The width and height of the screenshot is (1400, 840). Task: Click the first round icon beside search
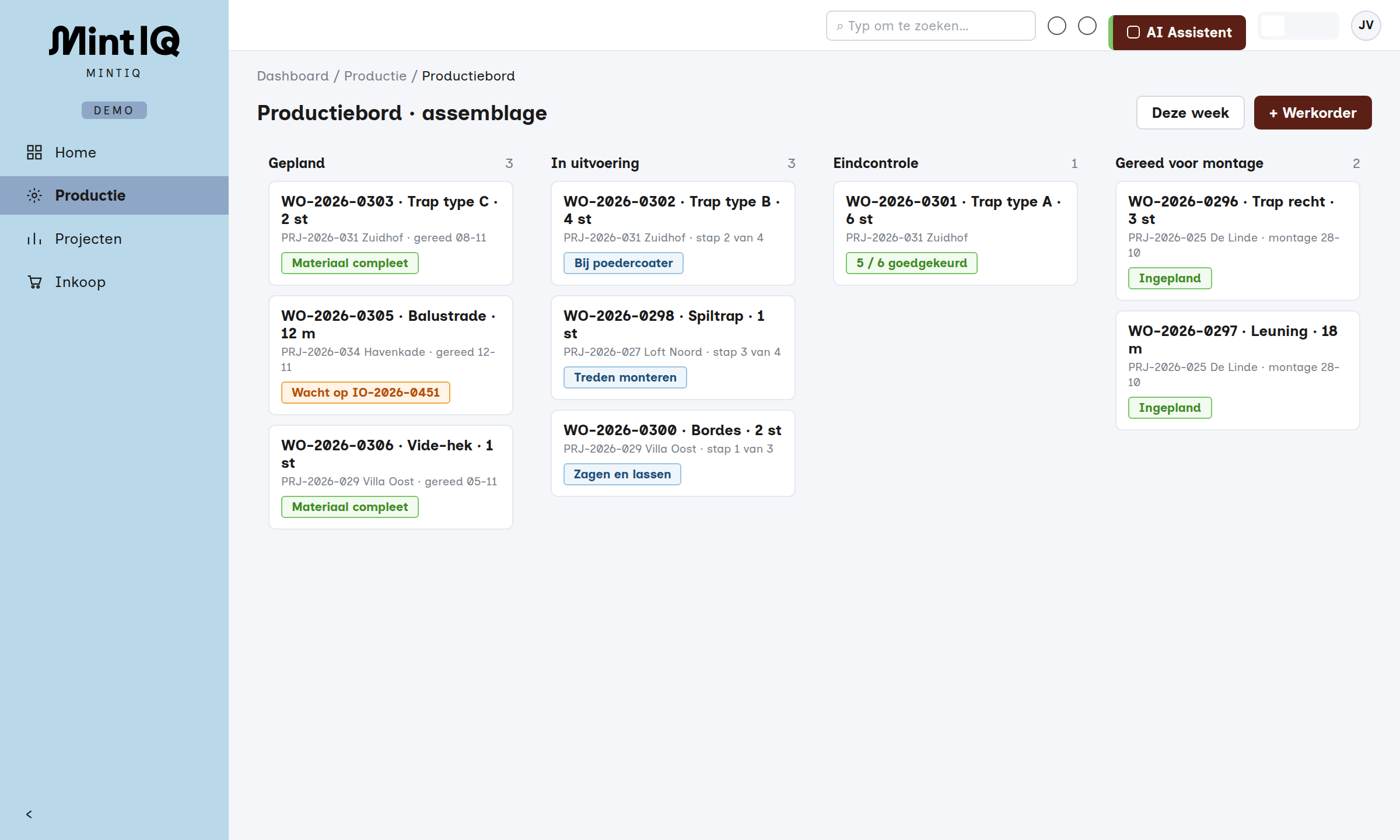1057,26
